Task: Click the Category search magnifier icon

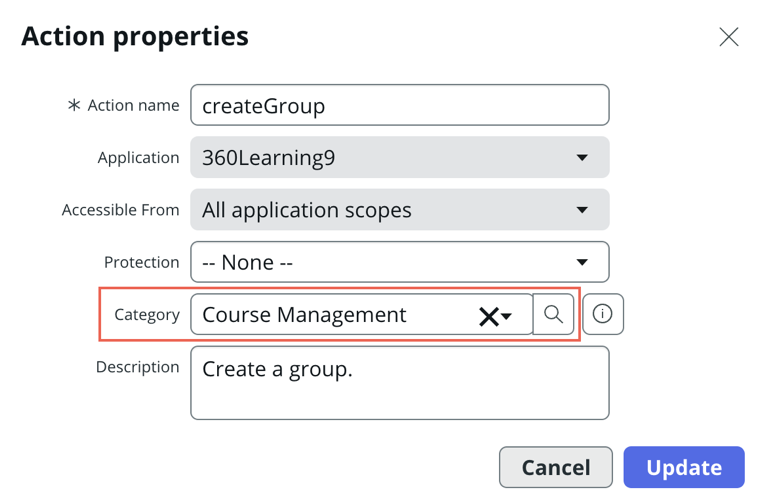Action: click(553, 314)
